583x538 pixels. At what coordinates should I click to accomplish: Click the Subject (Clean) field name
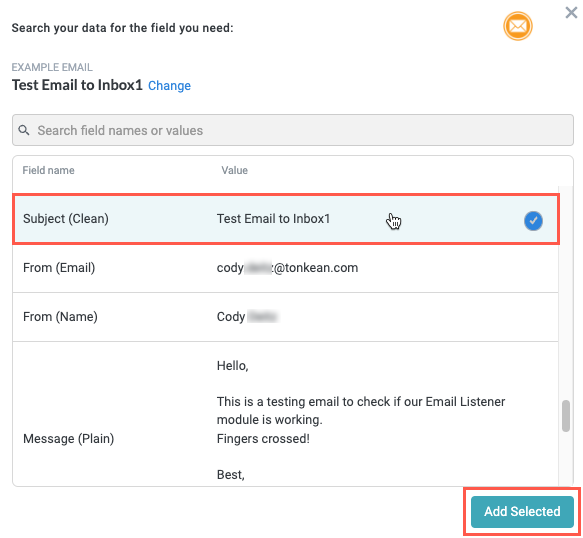[66, 219]
